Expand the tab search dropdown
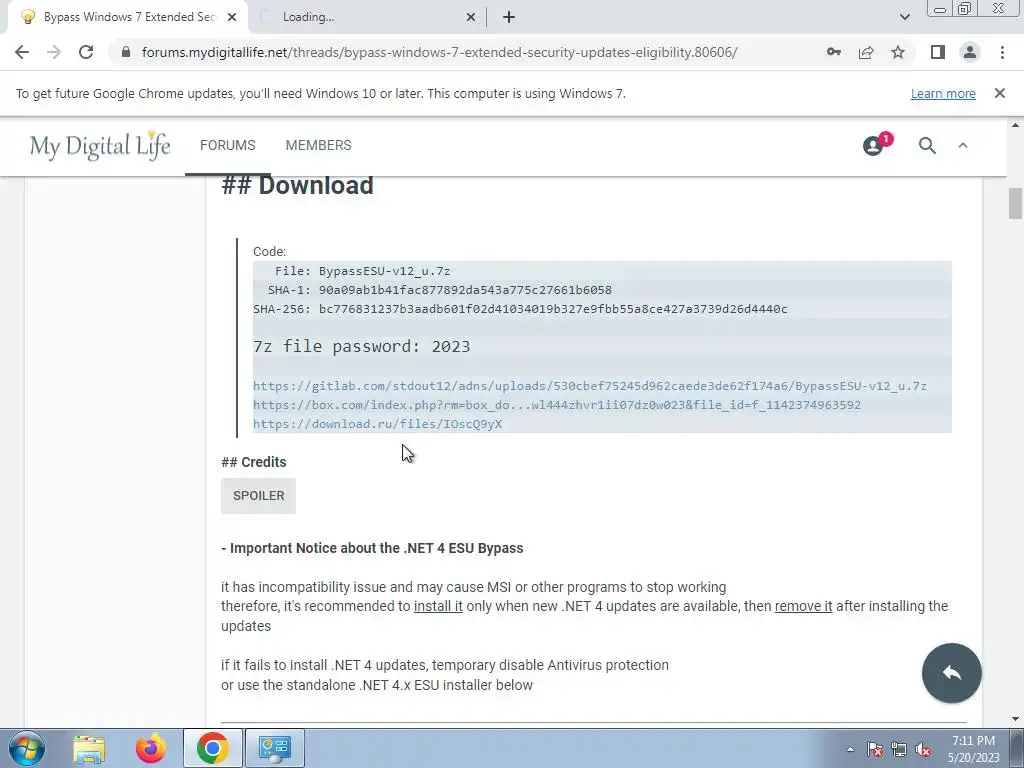 click(904, 17)
